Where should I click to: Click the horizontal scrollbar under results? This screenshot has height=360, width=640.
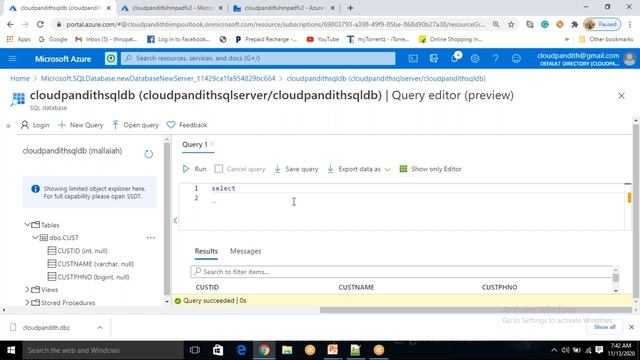(x=476, y=310)
